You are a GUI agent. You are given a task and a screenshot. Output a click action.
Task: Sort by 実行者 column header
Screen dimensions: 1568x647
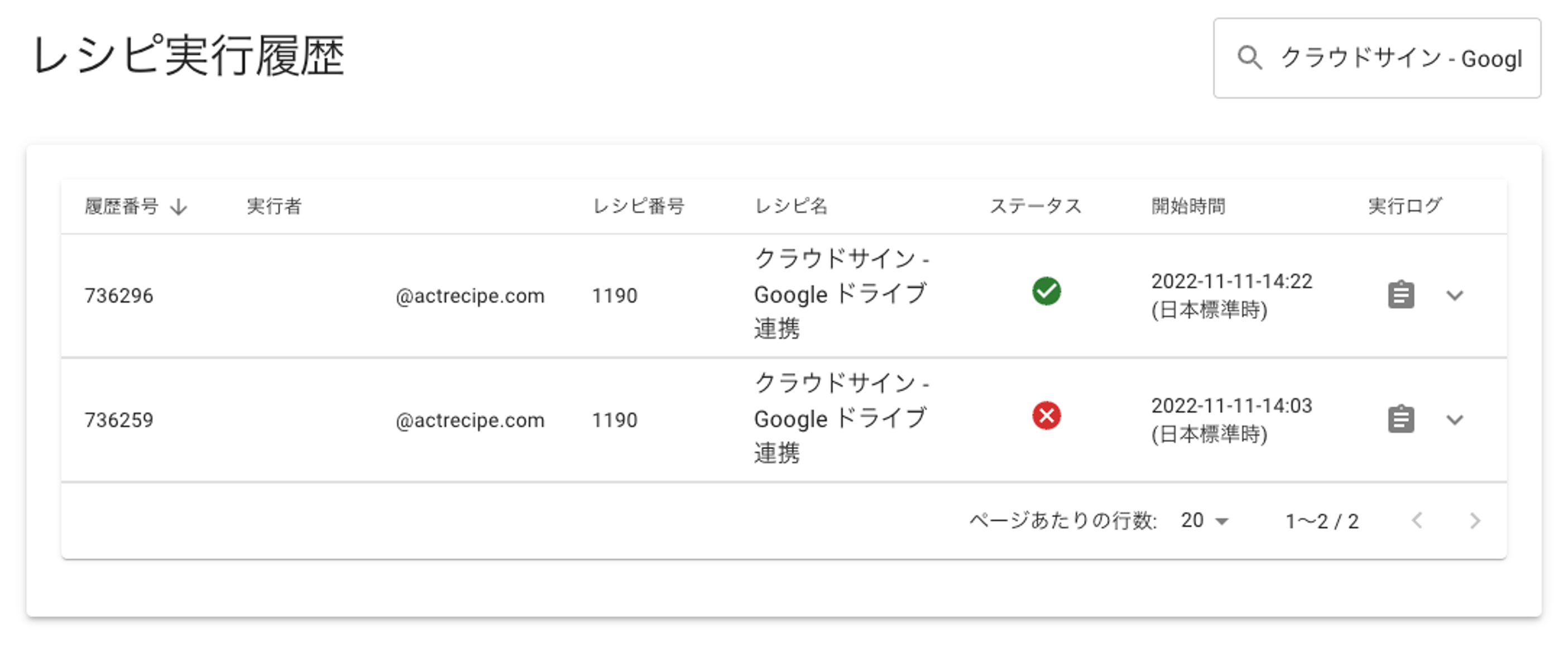coord(274,207)
